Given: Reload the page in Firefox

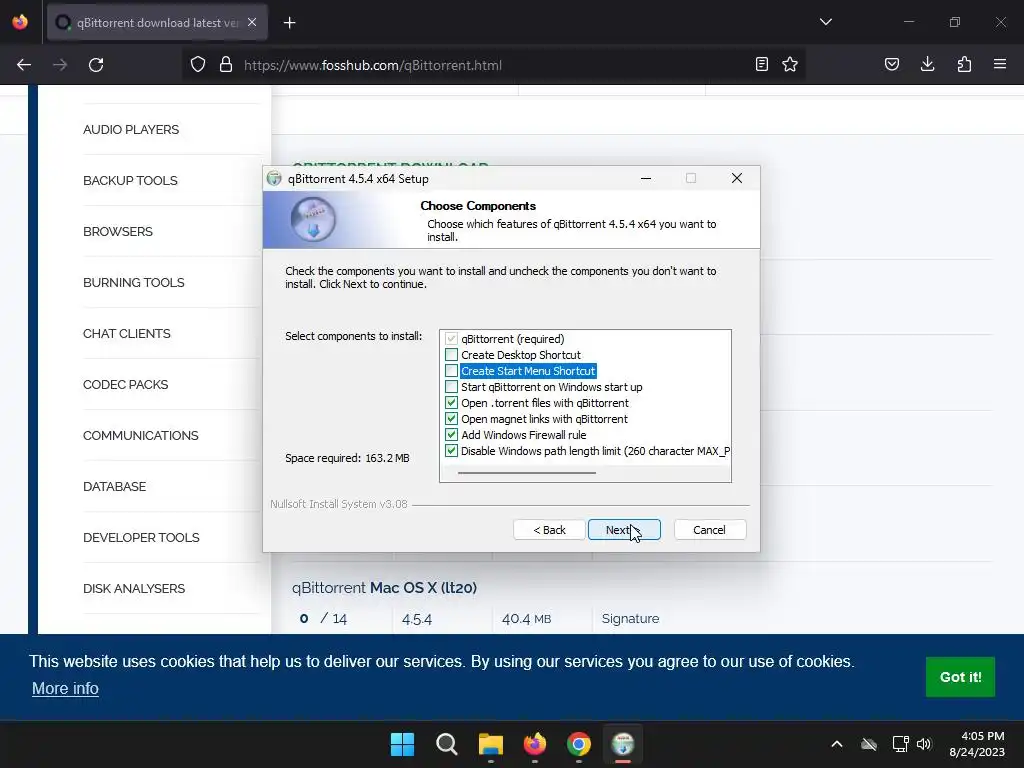Looking at the screenshot, I should click(96, 65).
